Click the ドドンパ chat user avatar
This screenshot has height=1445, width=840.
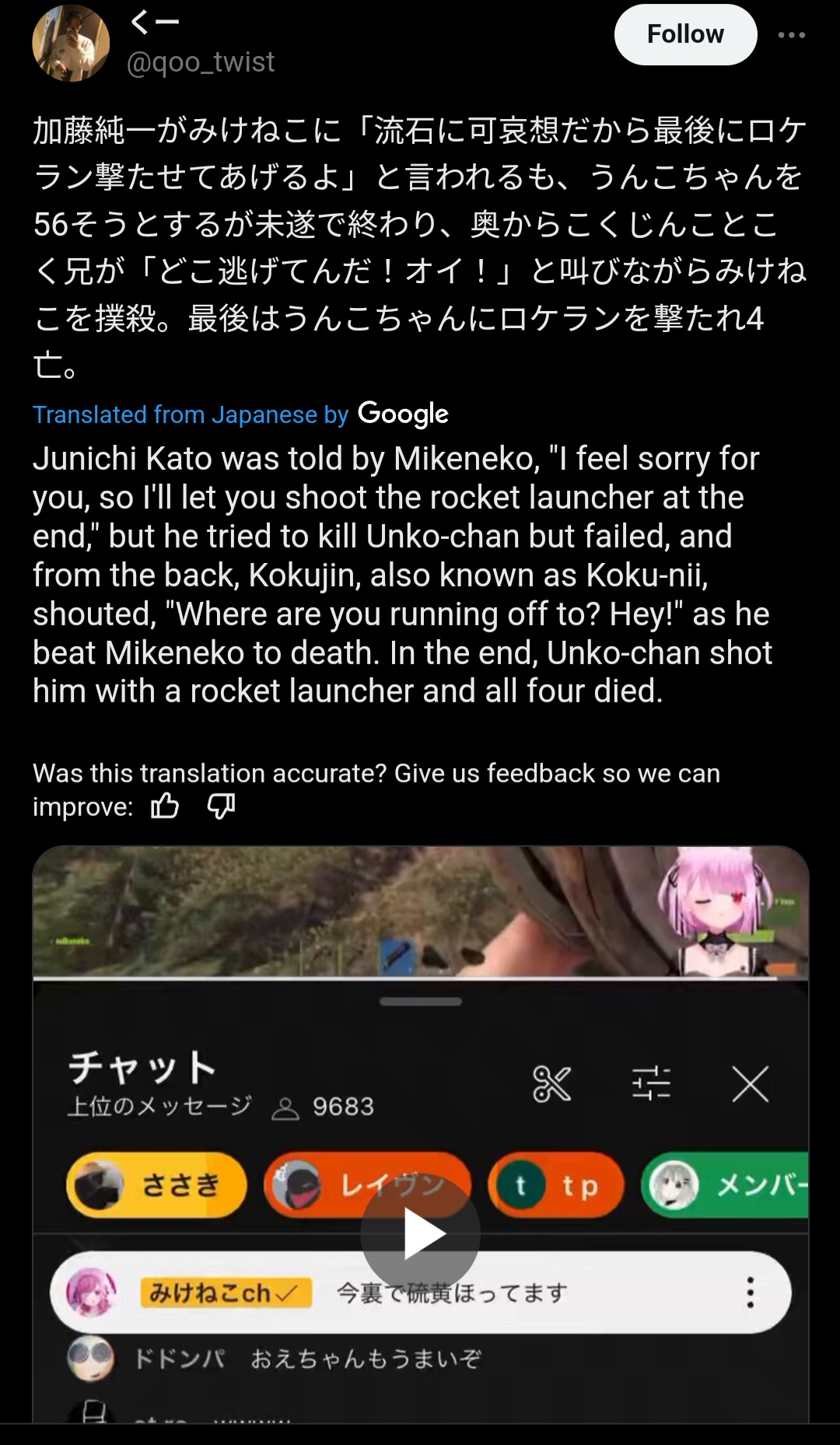click(x=91, y=1359)
